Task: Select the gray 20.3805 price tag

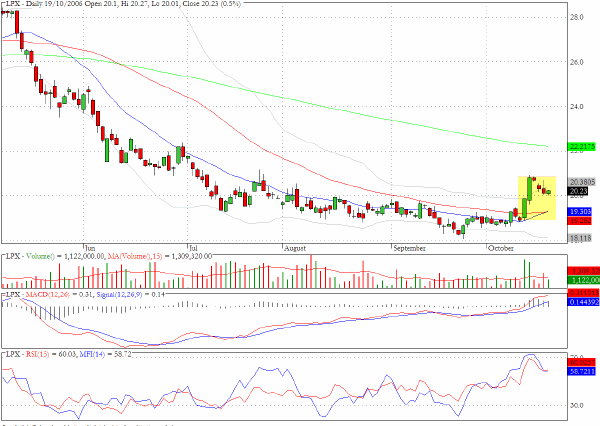Action: 582,182
